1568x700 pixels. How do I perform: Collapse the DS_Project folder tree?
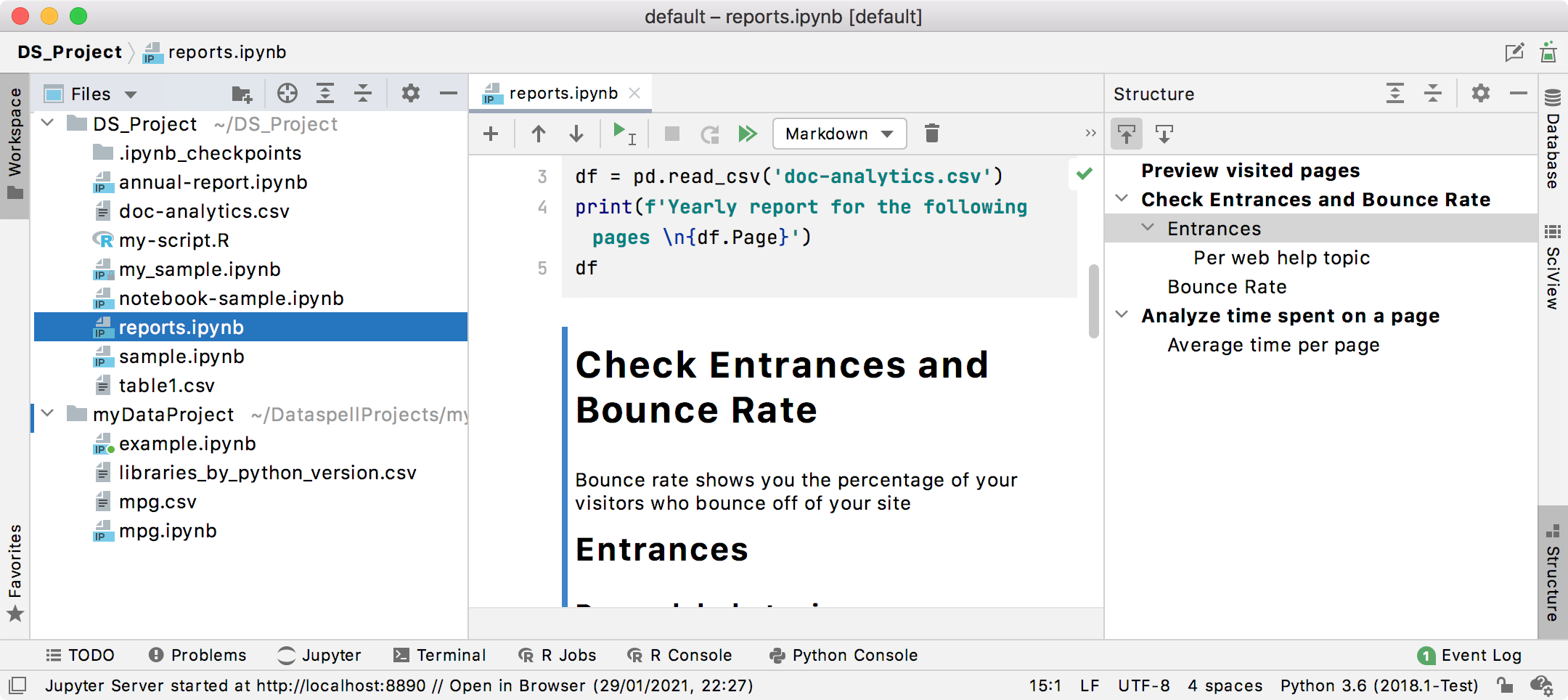tap(48, 123)
